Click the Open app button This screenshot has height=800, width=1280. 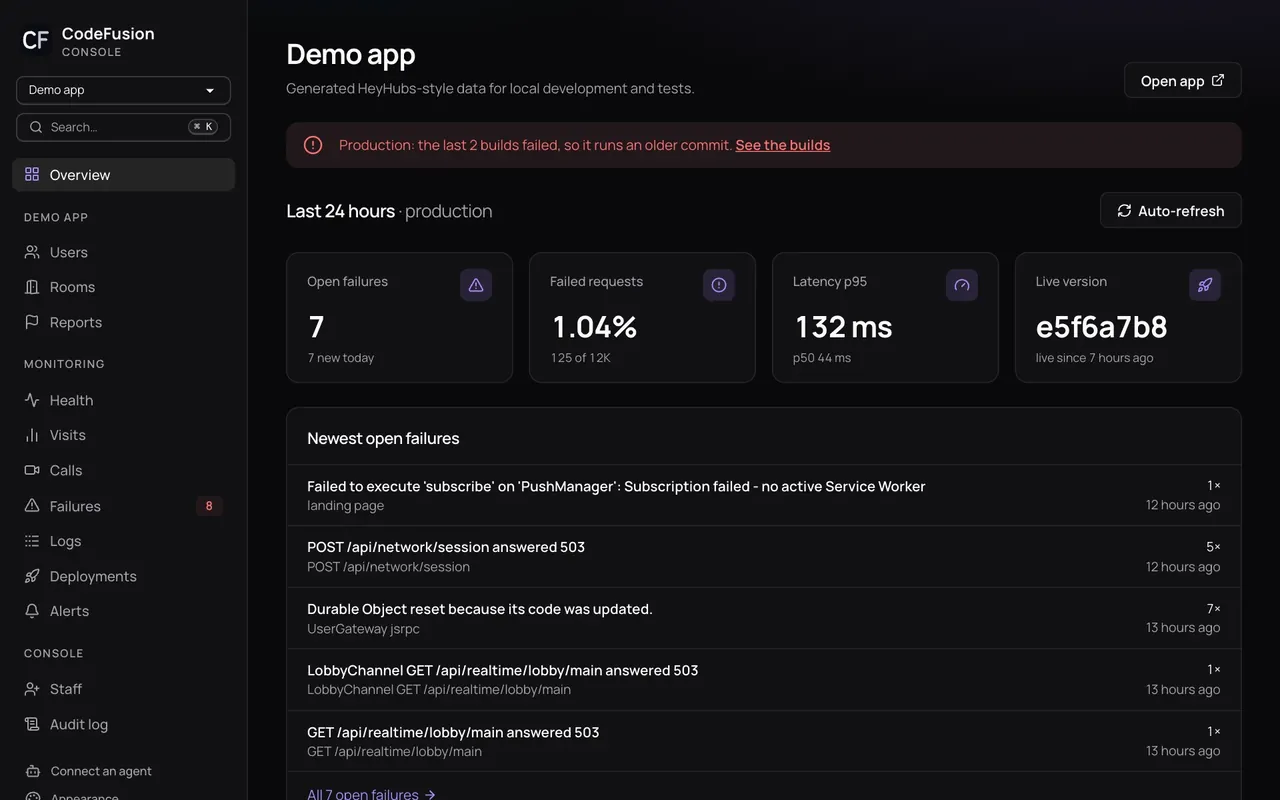(x=1182, y=81)
